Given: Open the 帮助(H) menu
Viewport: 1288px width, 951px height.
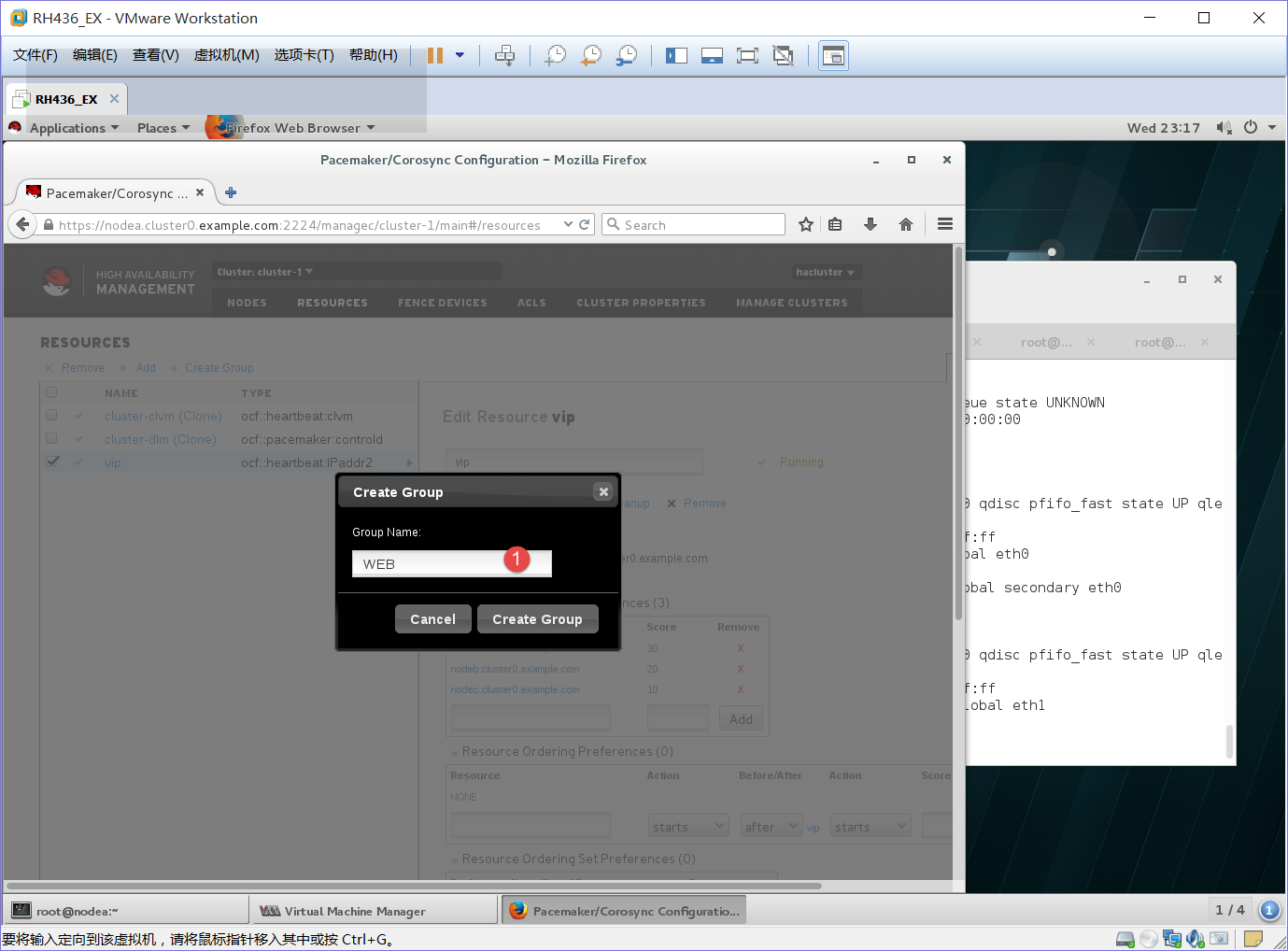Looking at the screenshot, I should 374,55.
